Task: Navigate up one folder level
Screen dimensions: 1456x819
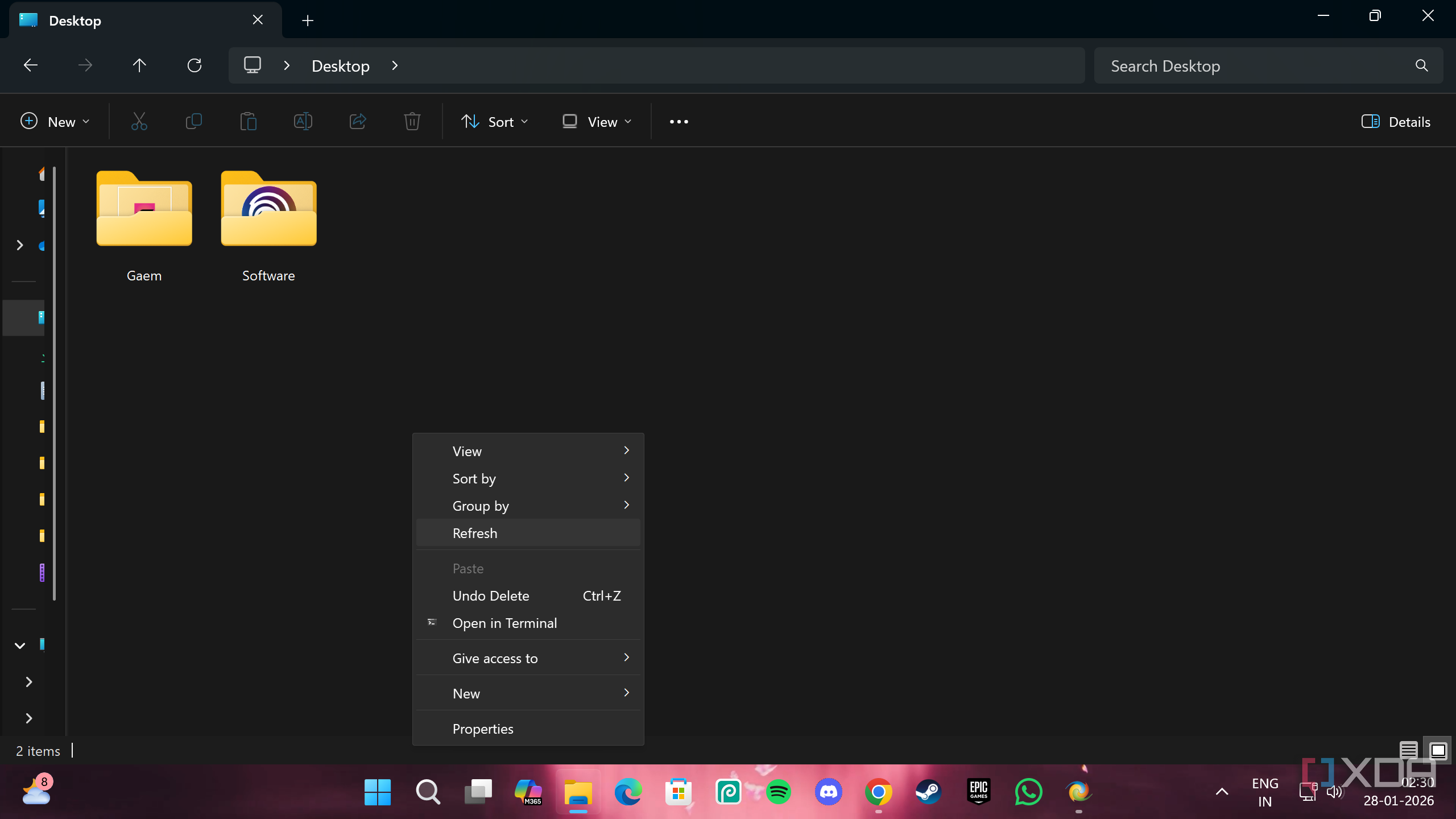Action: tap(139, 65)
